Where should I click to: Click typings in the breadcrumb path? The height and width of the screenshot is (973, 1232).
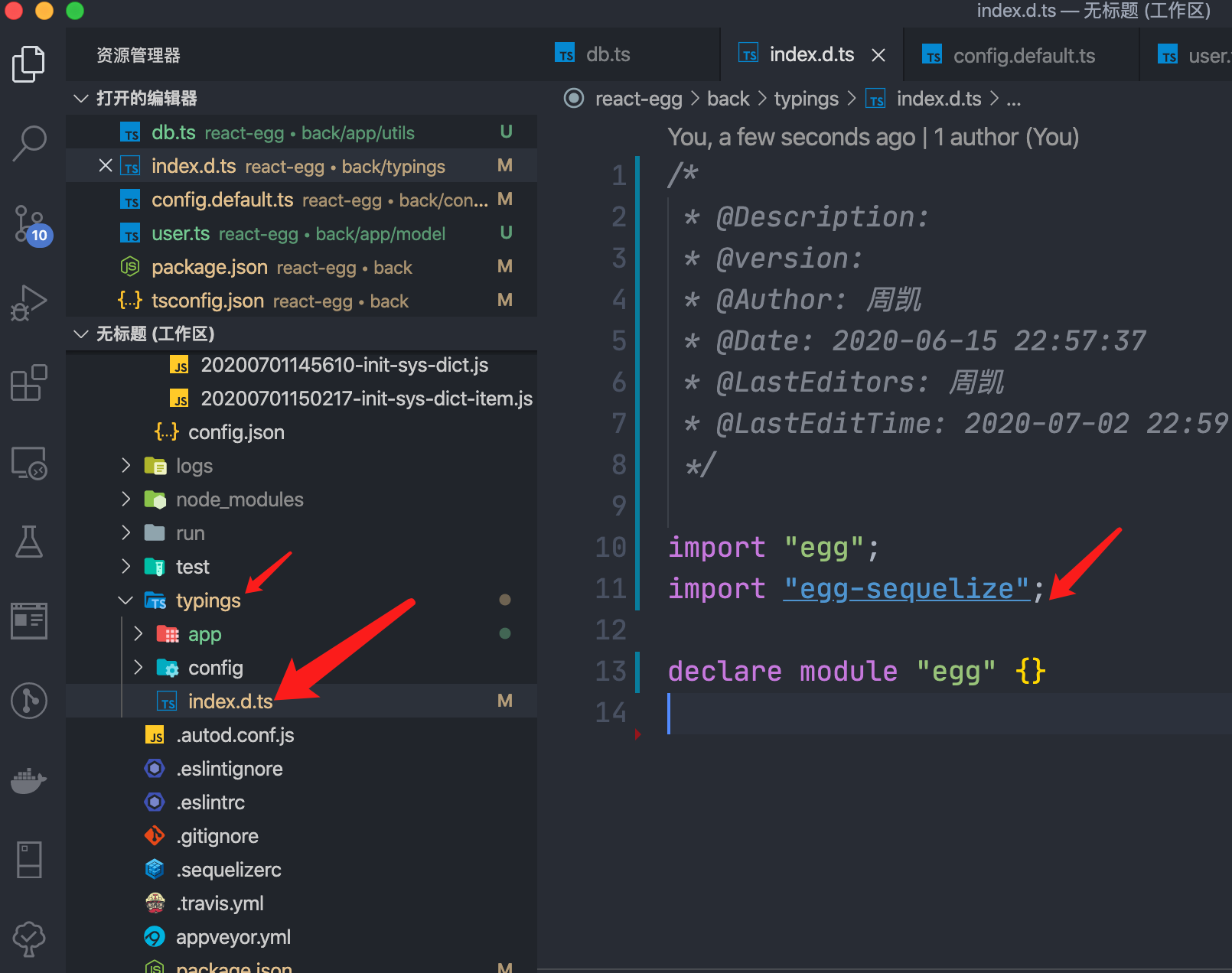807,98
